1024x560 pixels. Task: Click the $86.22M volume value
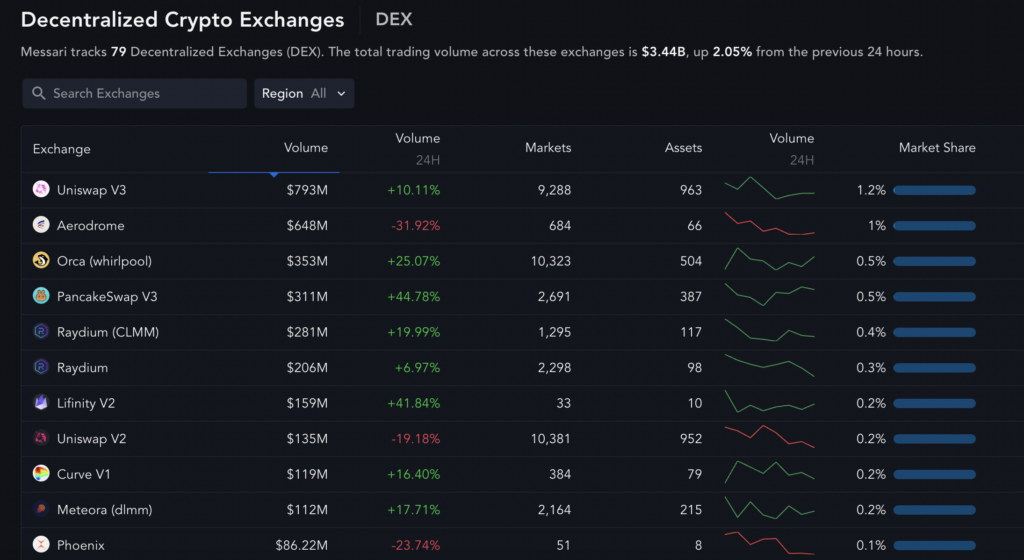click(301, 545)
